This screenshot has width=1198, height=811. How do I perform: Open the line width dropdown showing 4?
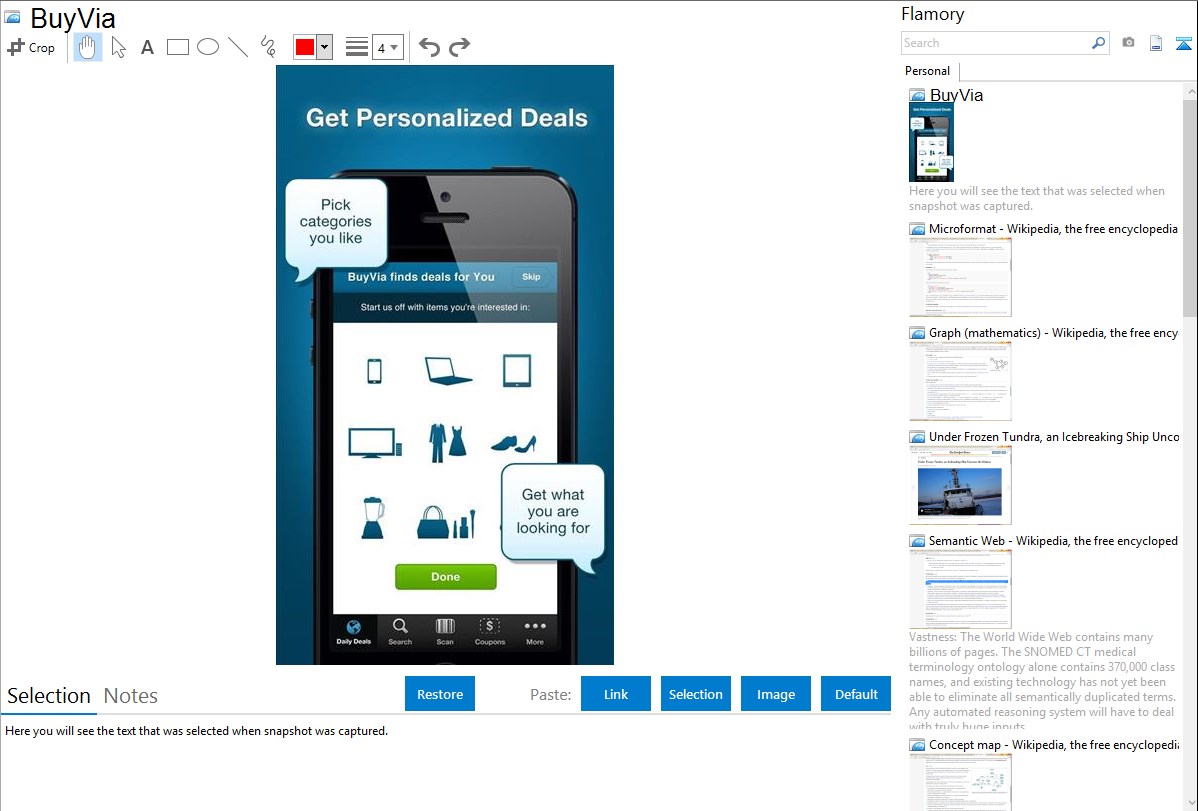(388, 47)
